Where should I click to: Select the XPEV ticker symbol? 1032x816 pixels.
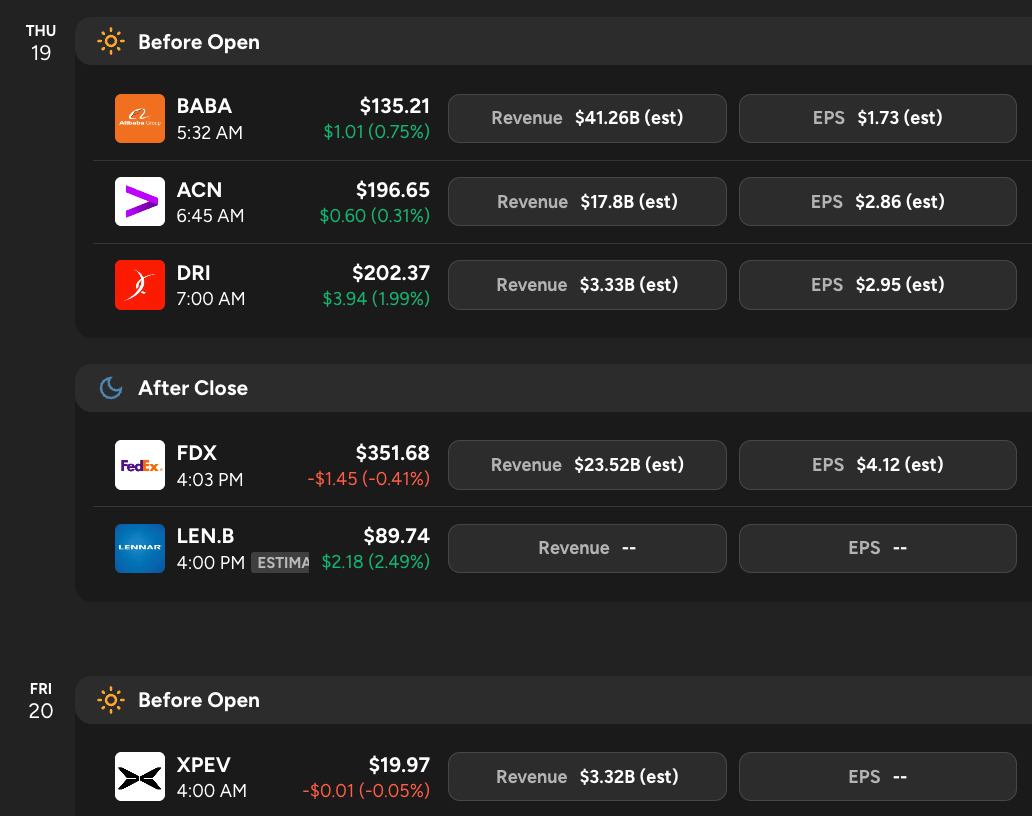[203, 765]
